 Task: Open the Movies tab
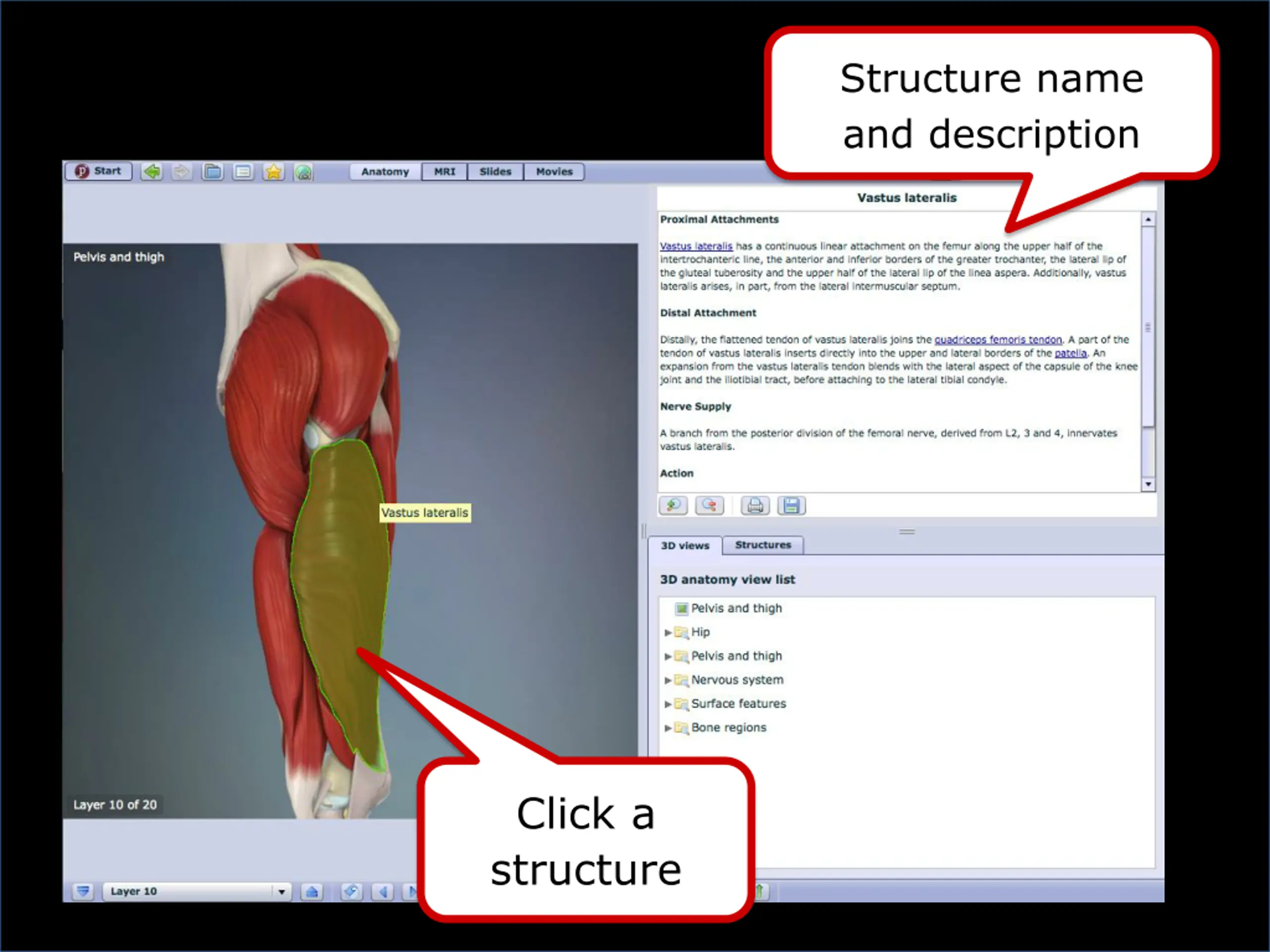tap(554, 172)
